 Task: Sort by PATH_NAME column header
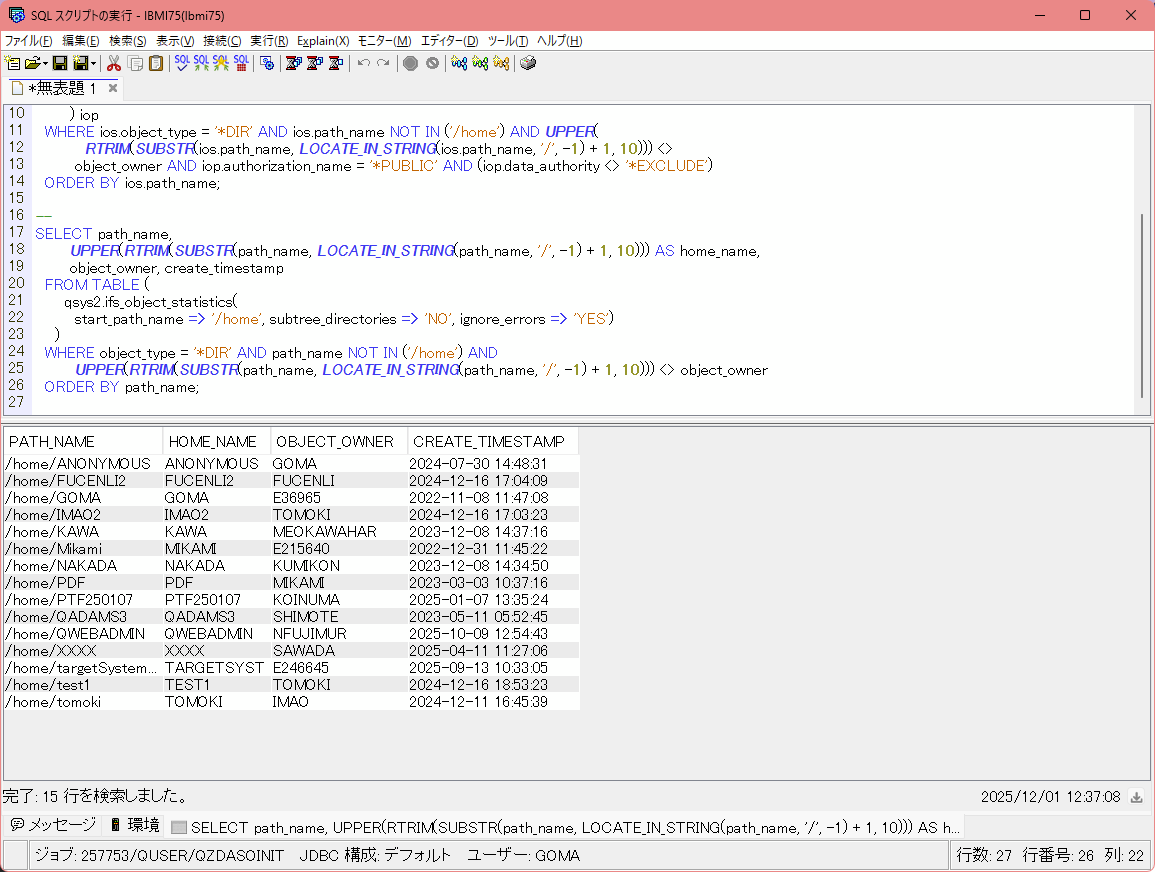83,442
